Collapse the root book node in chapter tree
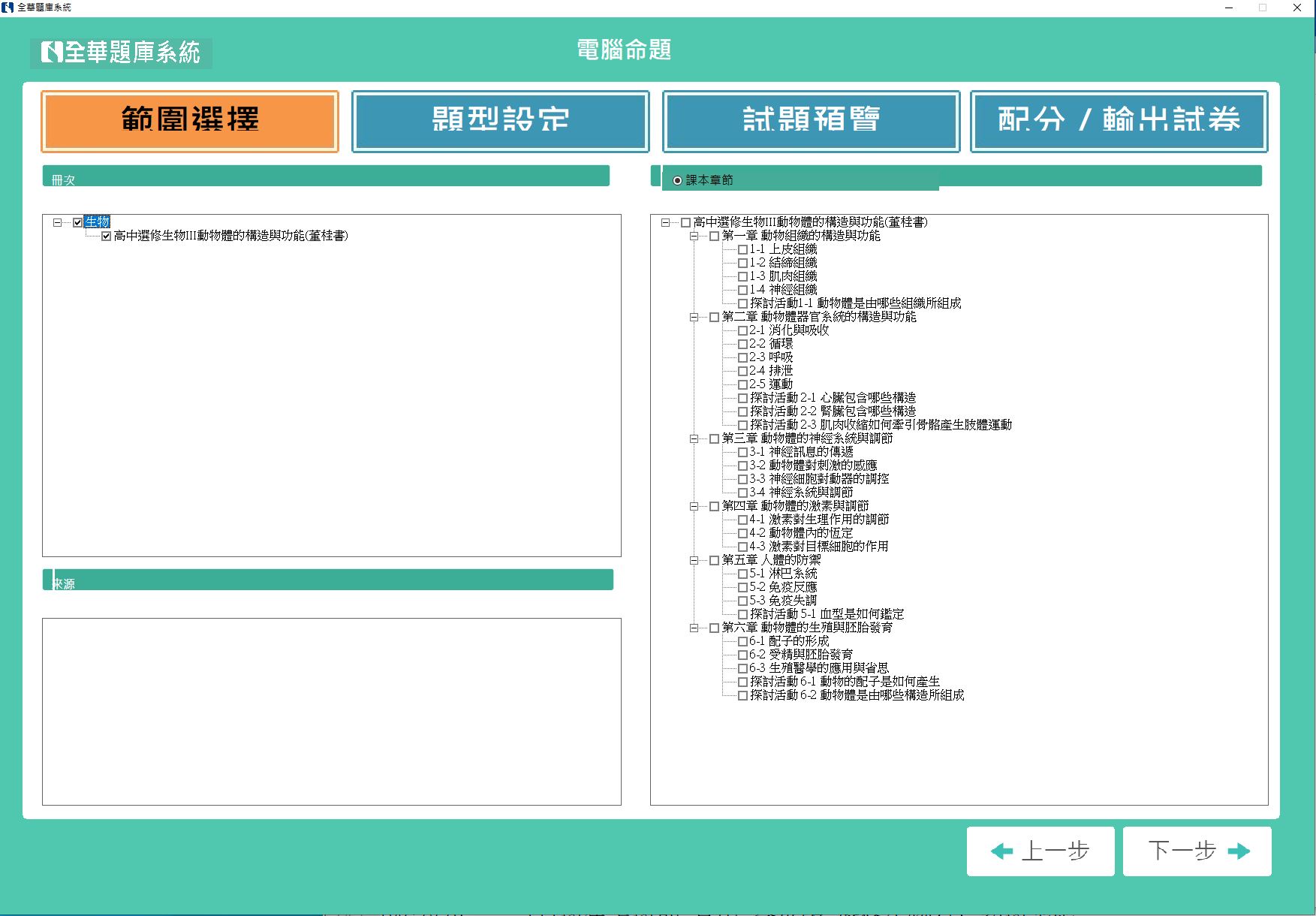Screen dimensions: 1316x916 (665, 222)
